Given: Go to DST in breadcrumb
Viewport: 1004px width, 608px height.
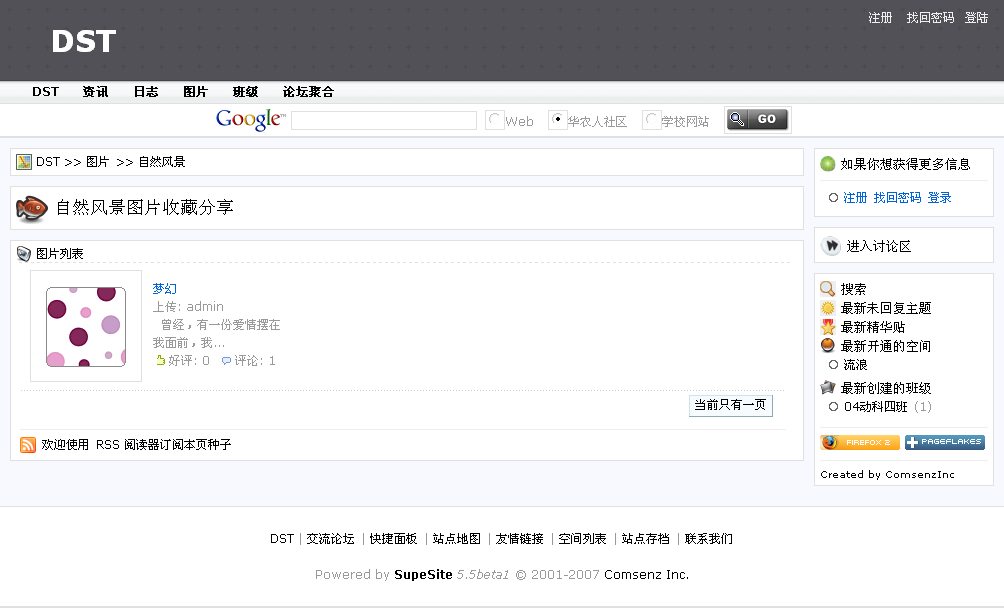Looking at the screenshot, I should 48,162.
